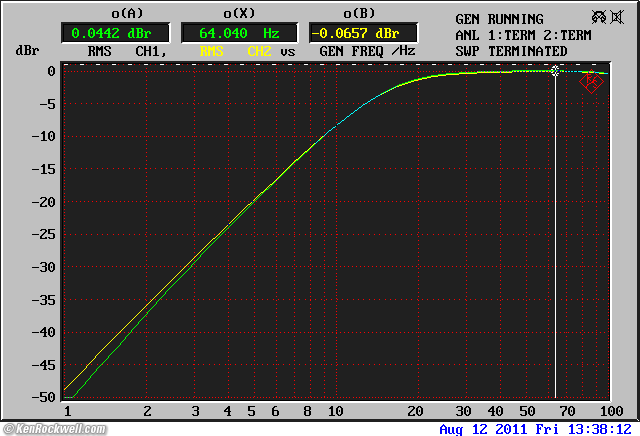Image resolution: width=640 pixels, height=436 pixels.
Task: Select the o(B) cursor value -0.0657 dBr
Action: click(362, 33)
